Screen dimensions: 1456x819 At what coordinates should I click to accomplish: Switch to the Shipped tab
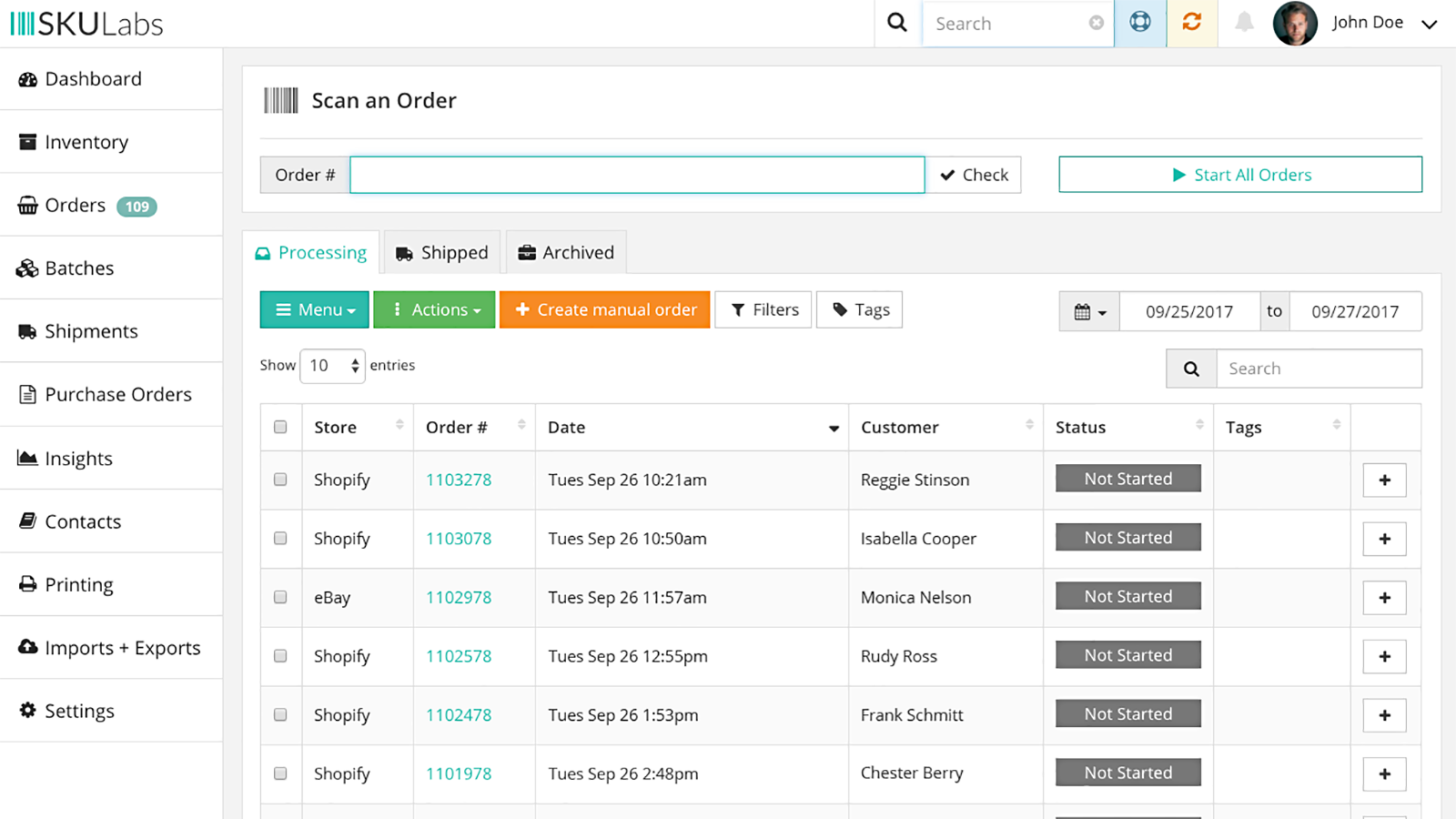coord(442,252)
